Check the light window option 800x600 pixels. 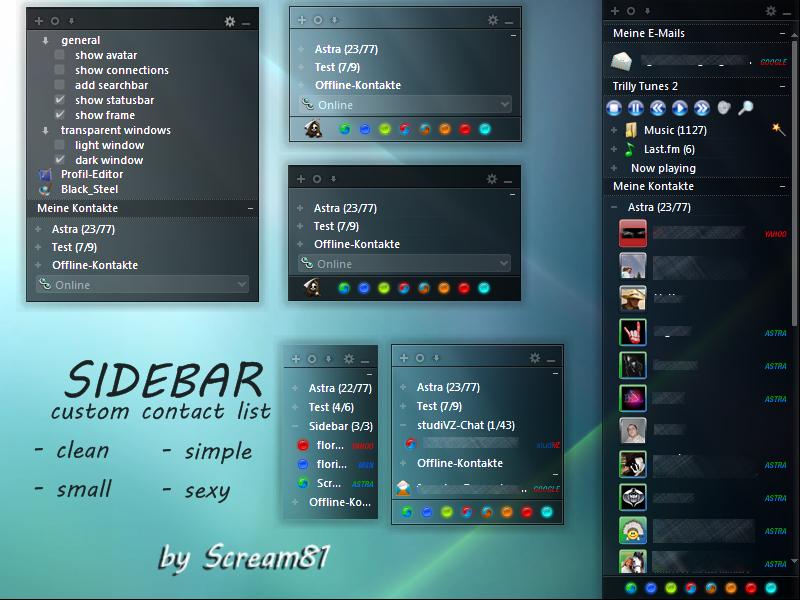point(60,144)
